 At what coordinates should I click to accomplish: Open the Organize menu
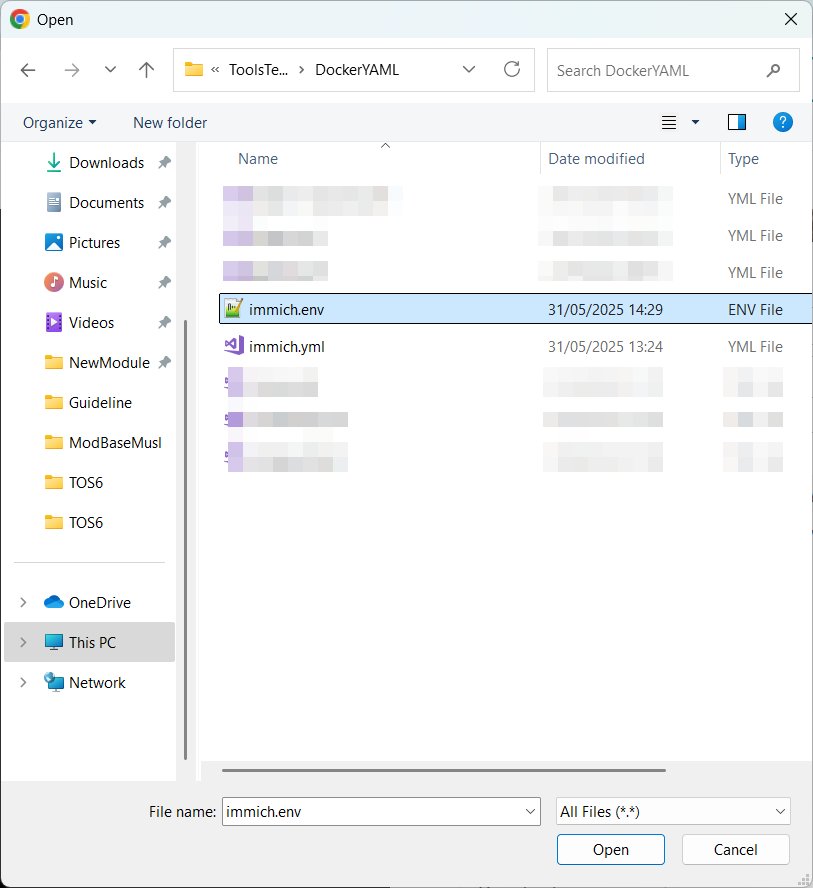pyautogui.click(x=60, y=122)
